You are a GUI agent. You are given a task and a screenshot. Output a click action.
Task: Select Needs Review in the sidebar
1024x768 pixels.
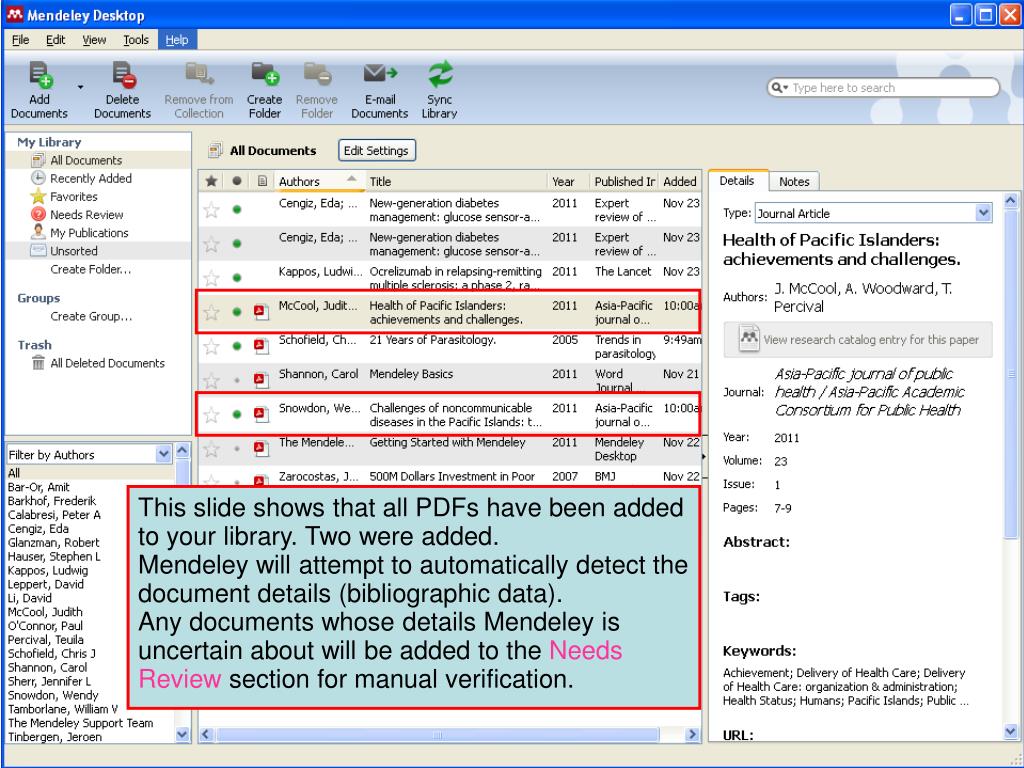coord(86,215)
